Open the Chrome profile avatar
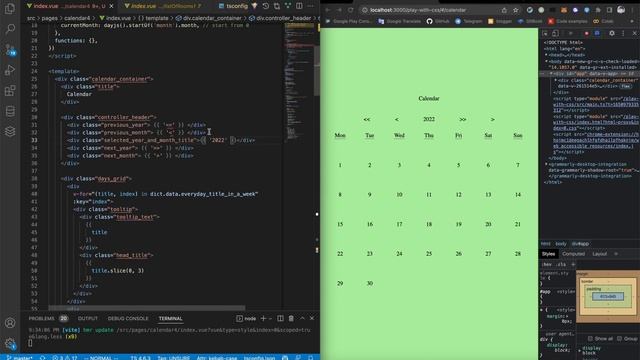The width and height of the screenshot is (640, 360). [x=621, y=10]
